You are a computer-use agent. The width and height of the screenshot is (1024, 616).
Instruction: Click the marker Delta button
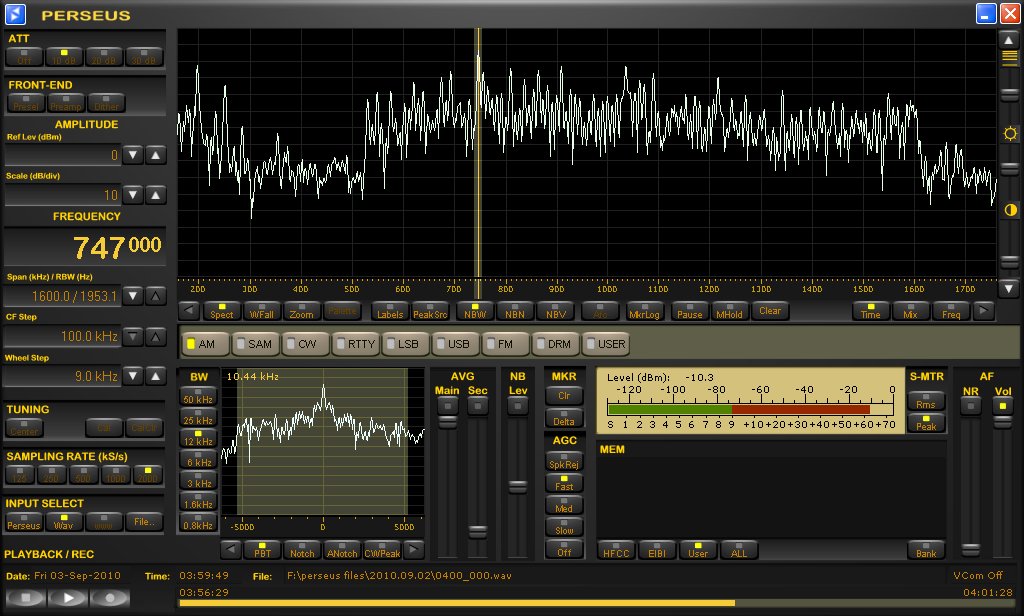[x=564, y=418]
